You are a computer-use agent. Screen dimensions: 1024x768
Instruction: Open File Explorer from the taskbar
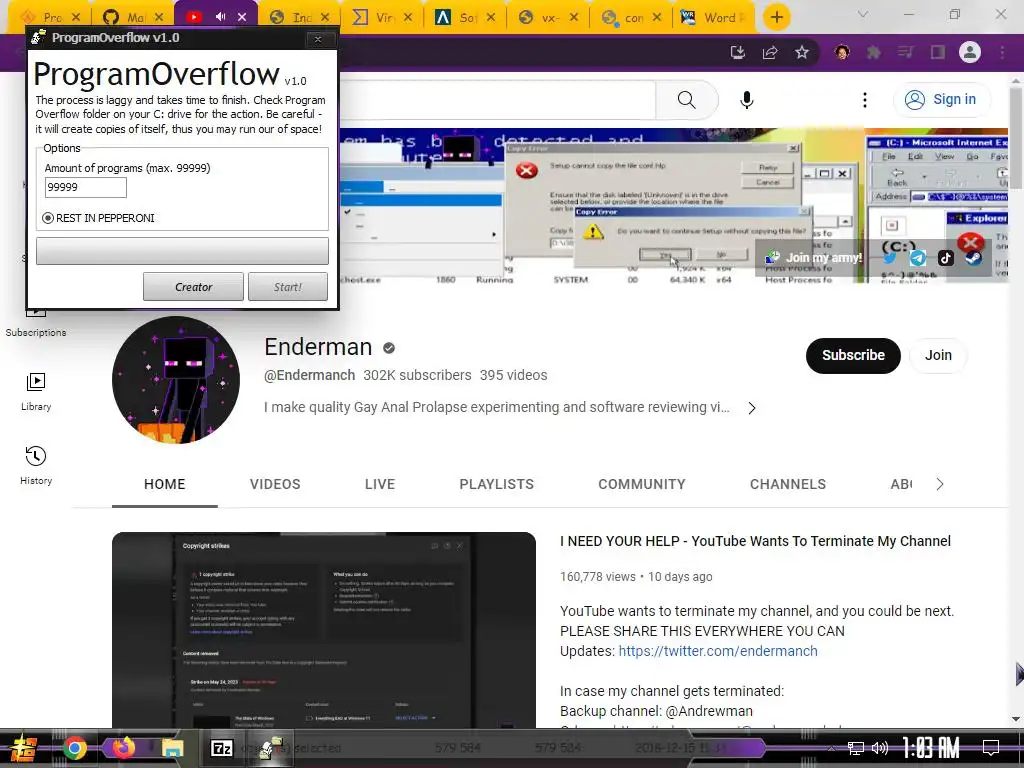[x=172, y=748]
